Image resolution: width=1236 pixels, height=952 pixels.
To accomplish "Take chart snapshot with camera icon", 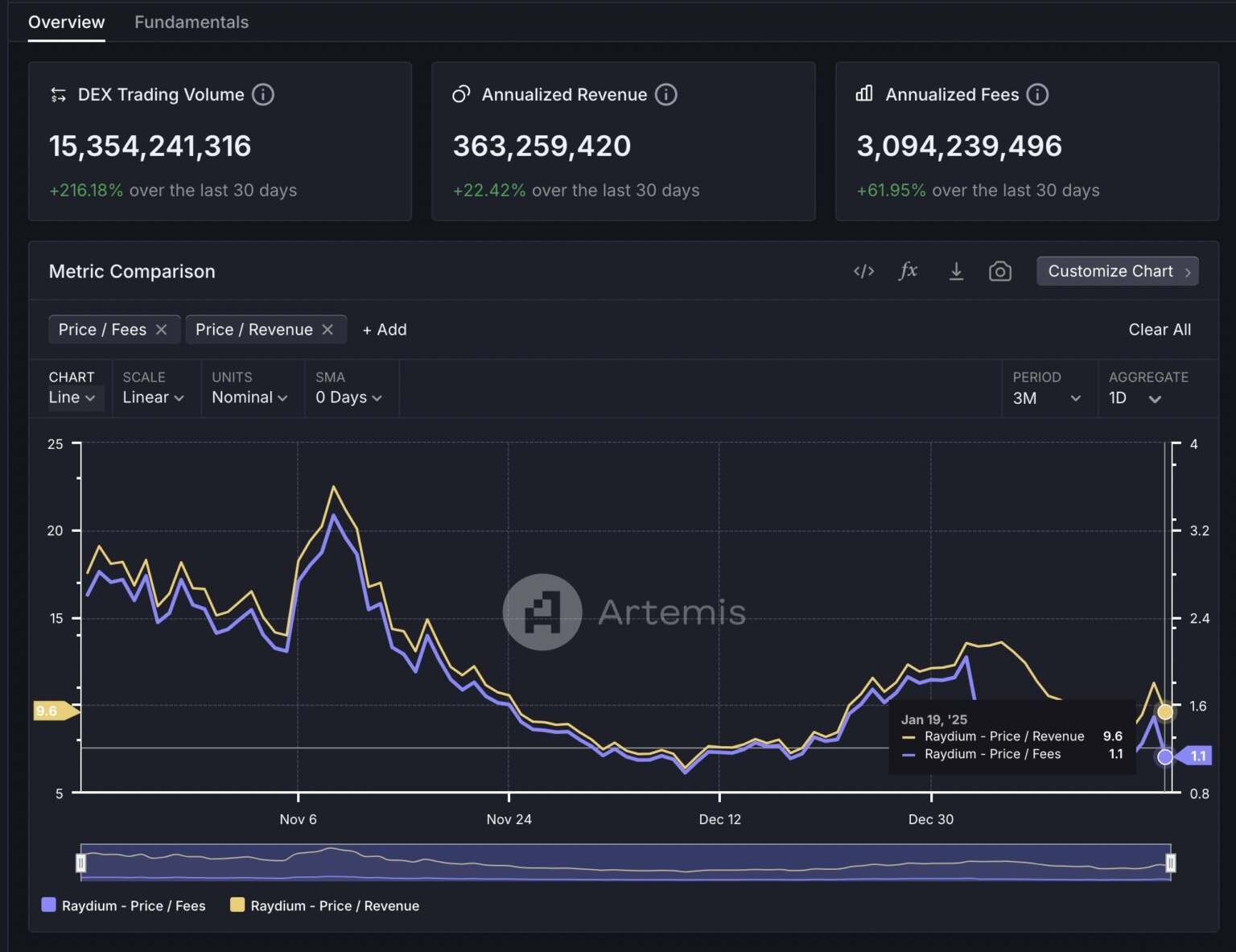I will tap(999, 271).
